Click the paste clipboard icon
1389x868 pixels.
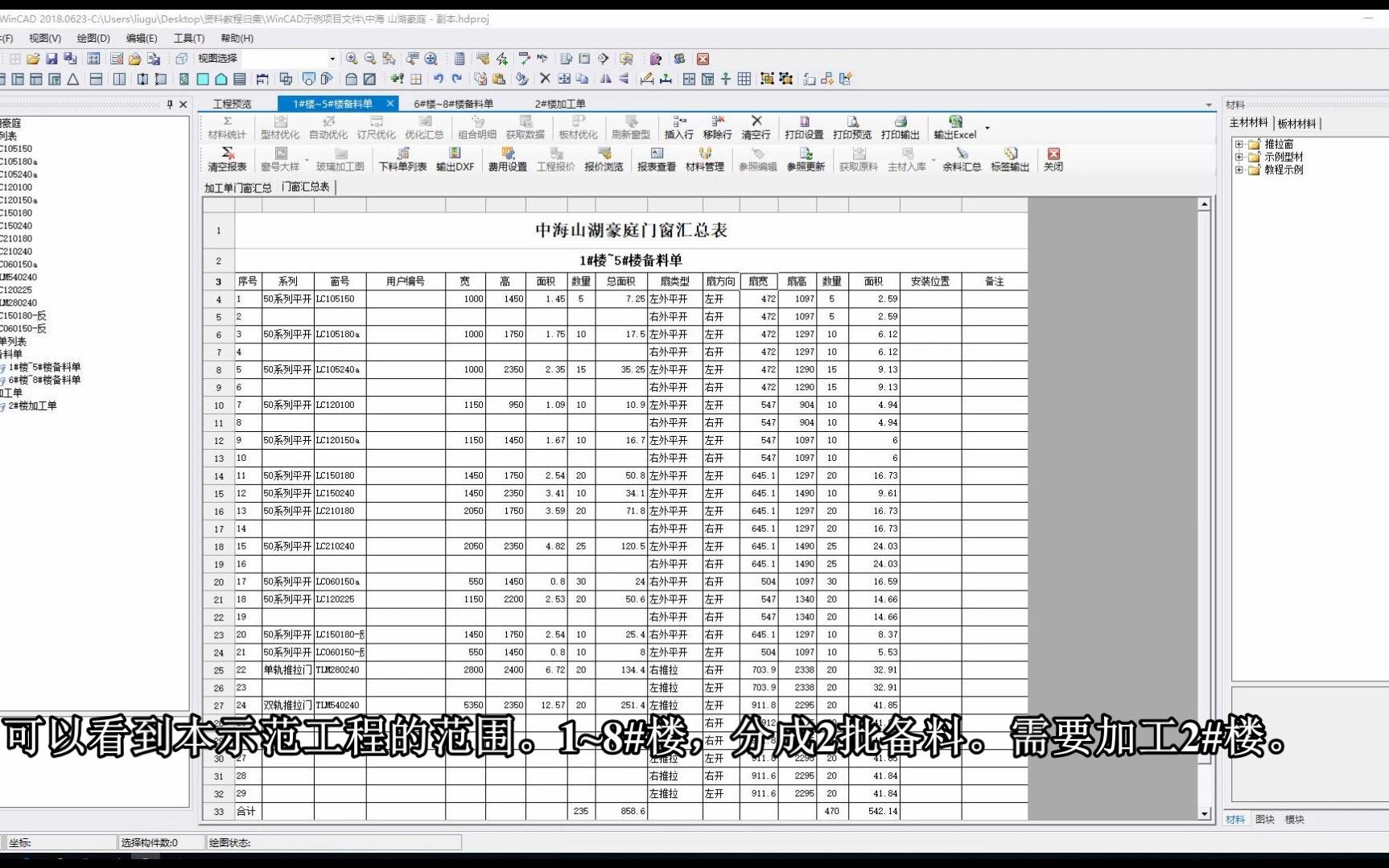point(499,79)
